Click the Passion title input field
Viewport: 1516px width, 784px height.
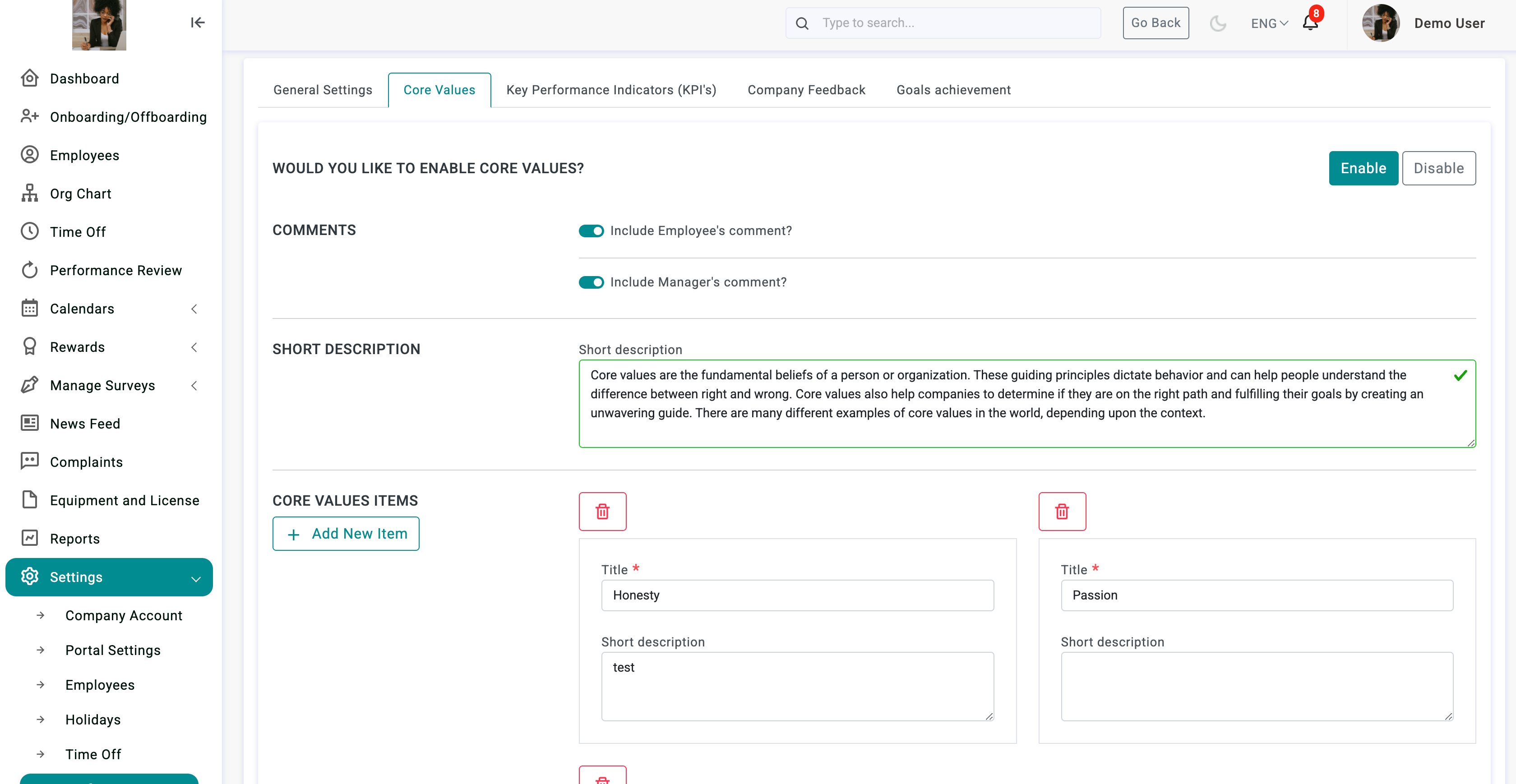(1257, 595)
